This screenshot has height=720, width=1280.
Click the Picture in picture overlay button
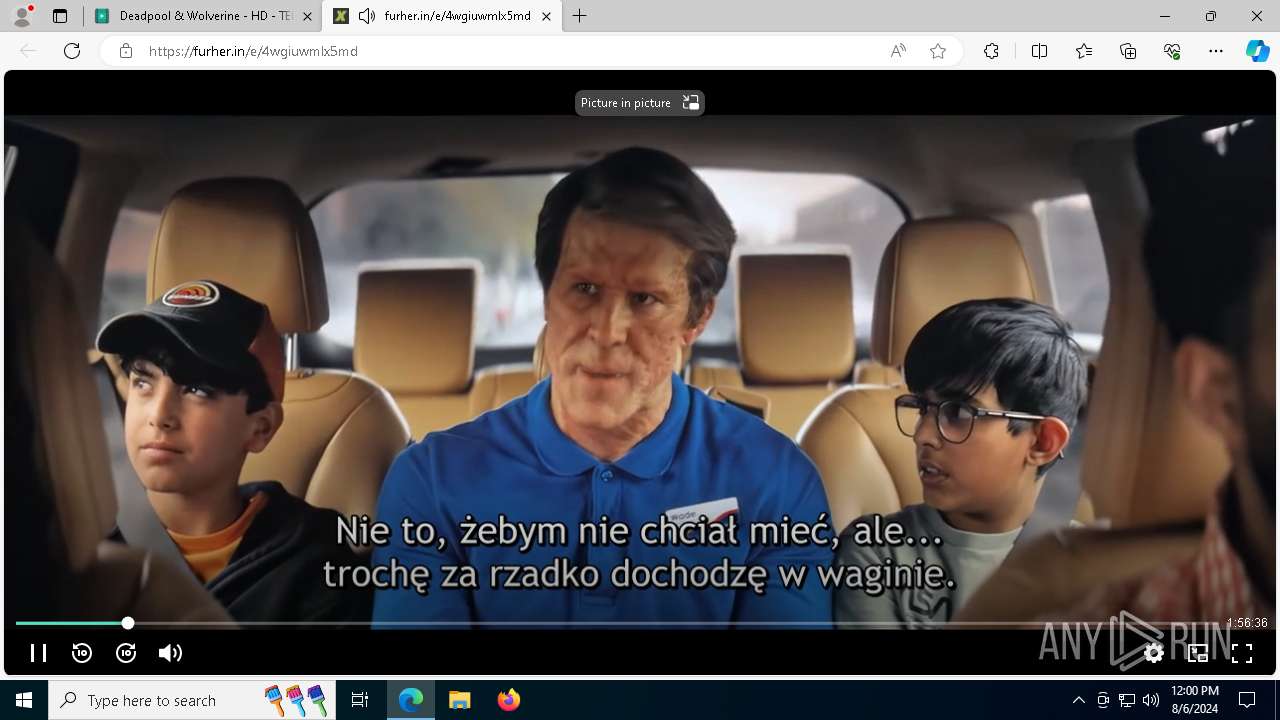640,103
